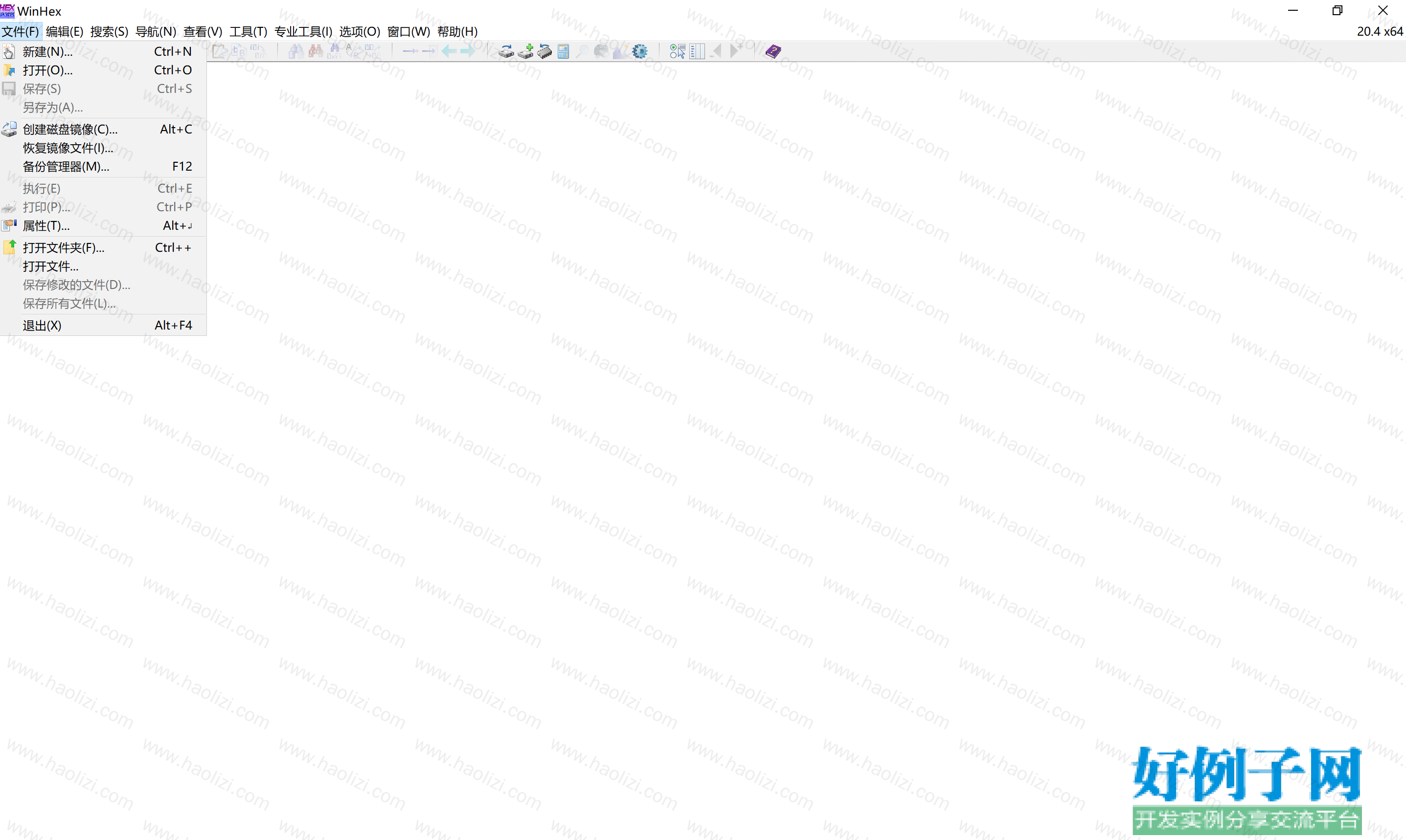Open the 帮助(H) menu
Image resolution: width=1406 pixels, height=840 pixels.
[457, 32]
